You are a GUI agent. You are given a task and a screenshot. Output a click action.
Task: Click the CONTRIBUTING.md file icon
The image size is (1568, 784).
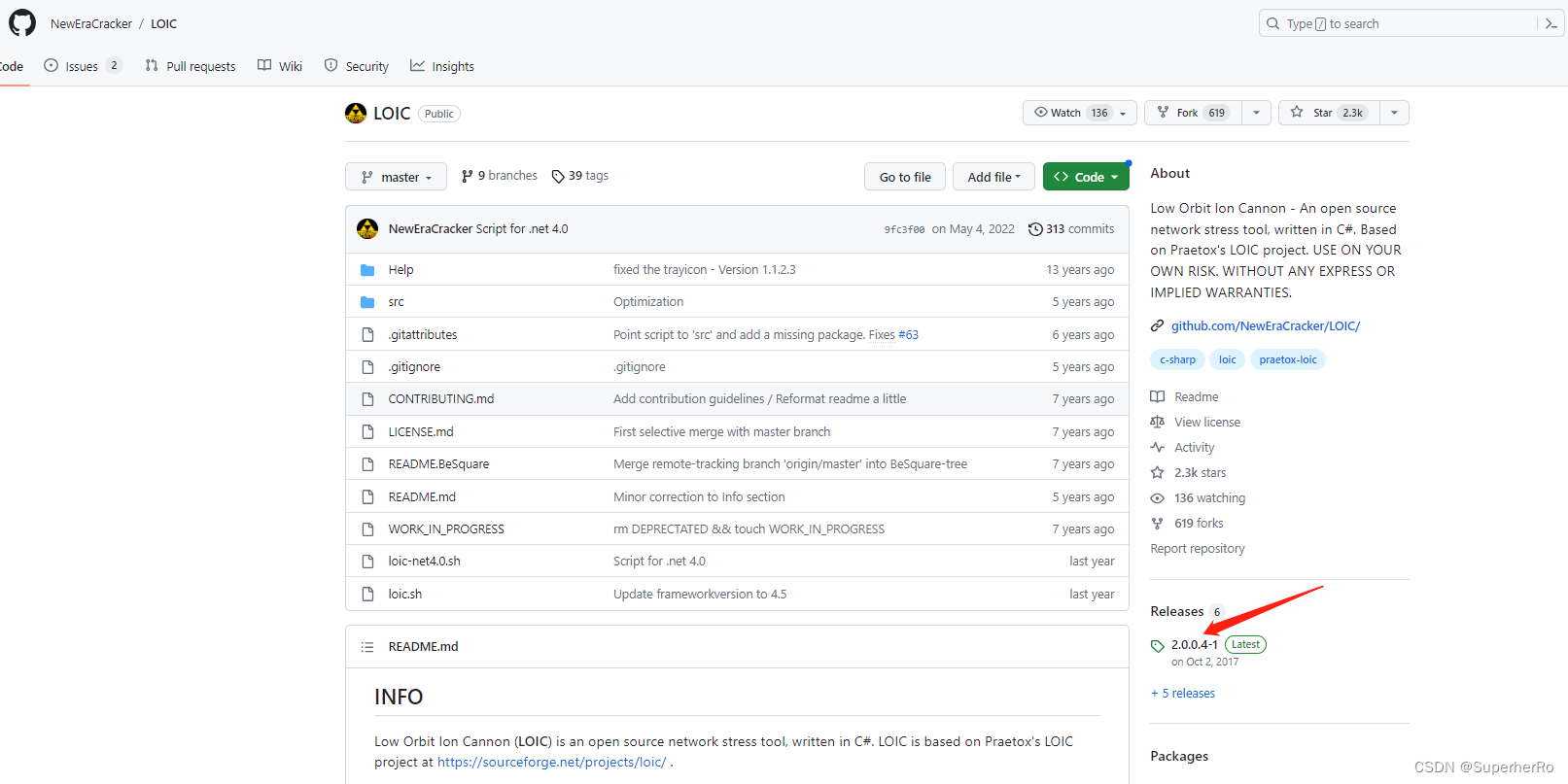367,399
